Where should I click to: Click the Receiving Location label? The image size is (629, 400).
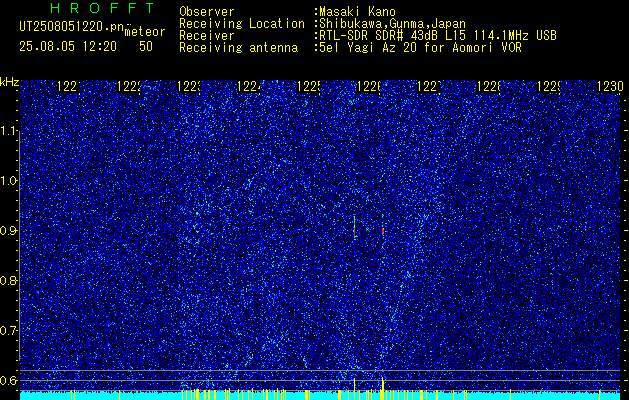point(242,24)
